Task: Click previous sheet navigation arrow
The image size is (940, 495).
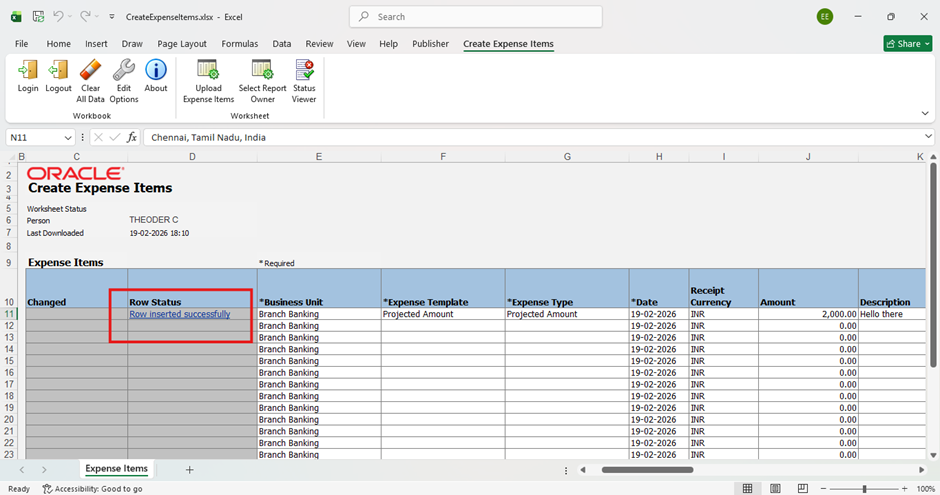Action: click(22, 470)
